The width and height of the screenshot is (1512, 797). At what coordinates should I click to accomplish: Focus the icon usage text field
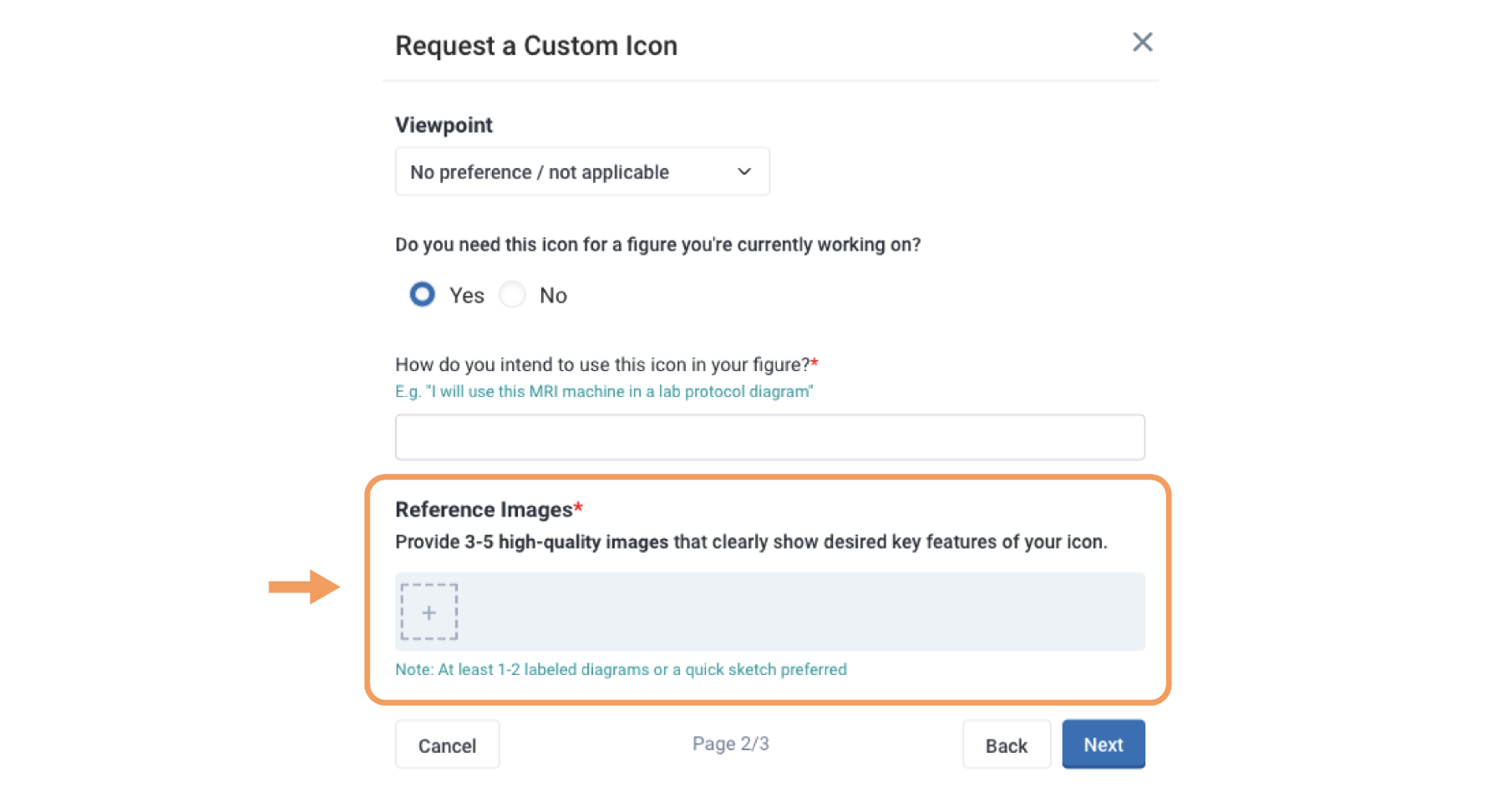[x=769, y=437]
